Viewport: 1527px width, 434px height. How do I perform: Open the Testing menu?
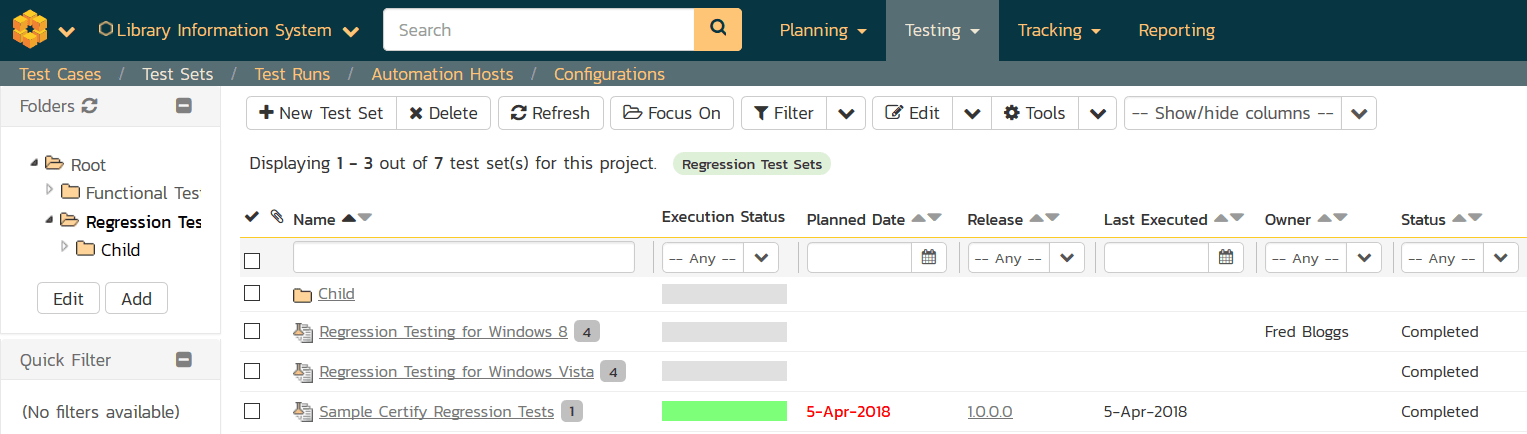942,31
